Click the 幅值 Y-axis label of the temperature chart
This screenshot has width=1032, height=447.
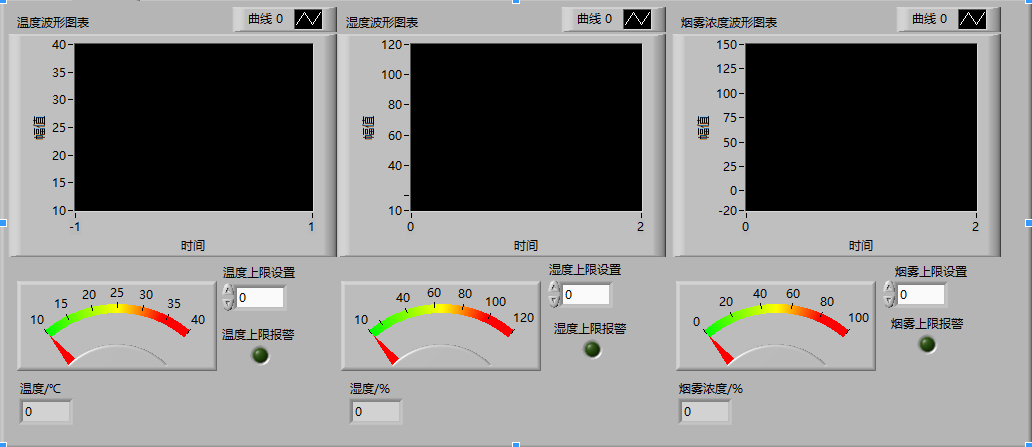(x=40, y=128)
